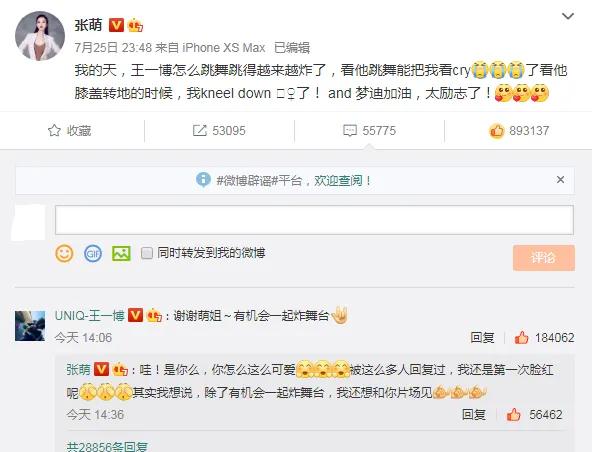Expand the post options chevron at top right

coord(568,16)
